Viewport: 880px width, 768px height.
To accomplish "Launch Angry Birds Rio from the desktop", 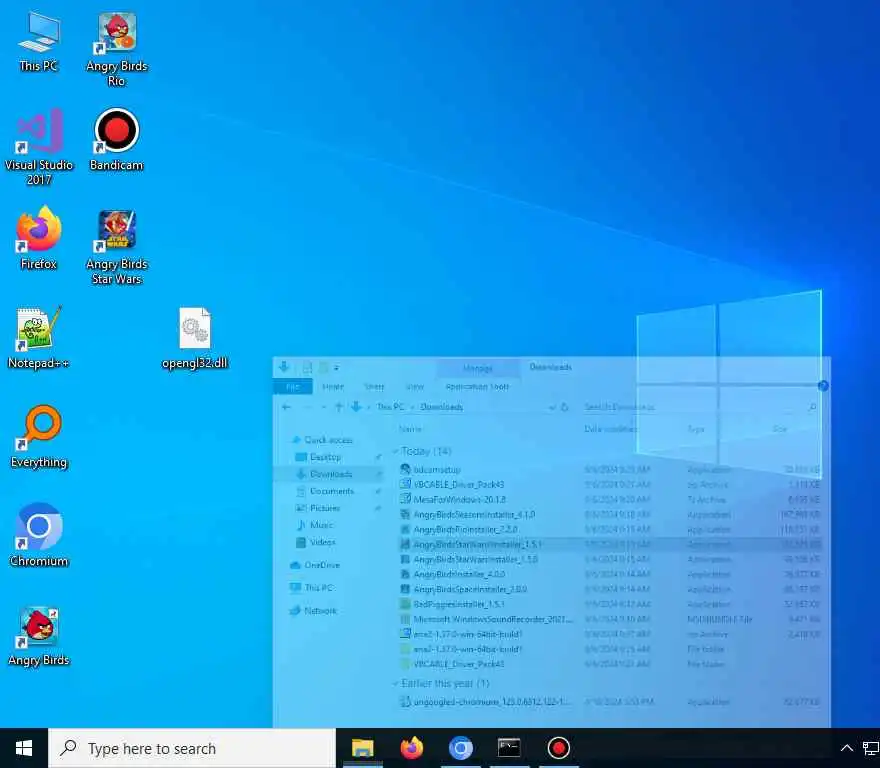I will point(117,49).
